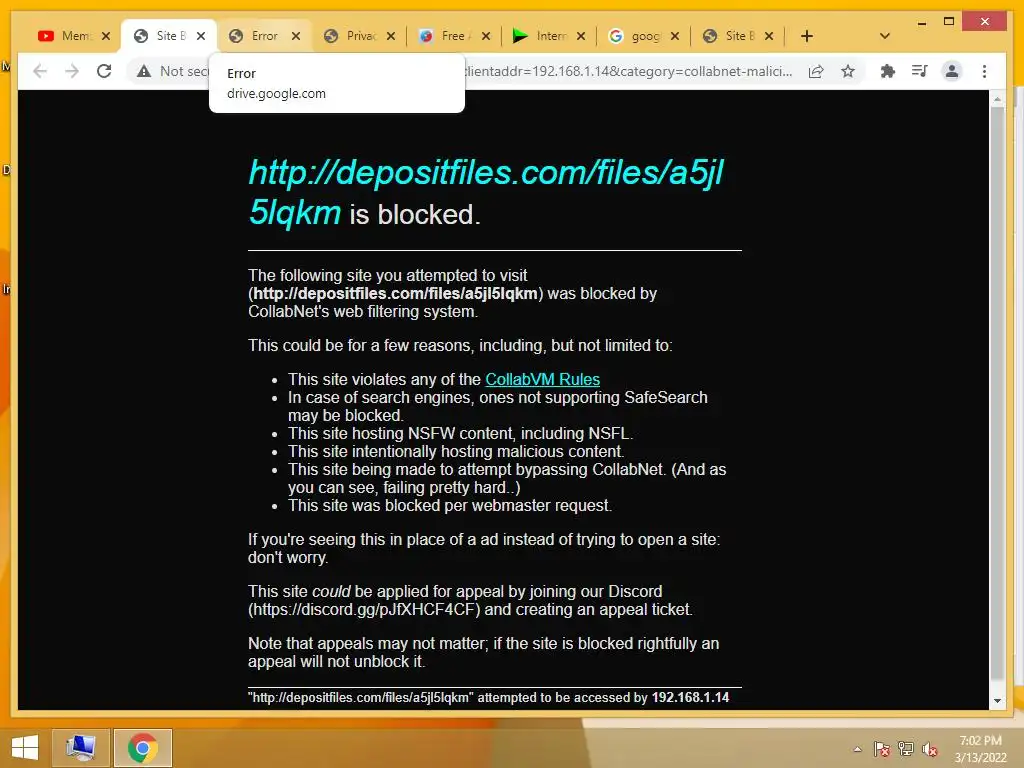Click the blocked depositfiles URL heading

point(486,192)
